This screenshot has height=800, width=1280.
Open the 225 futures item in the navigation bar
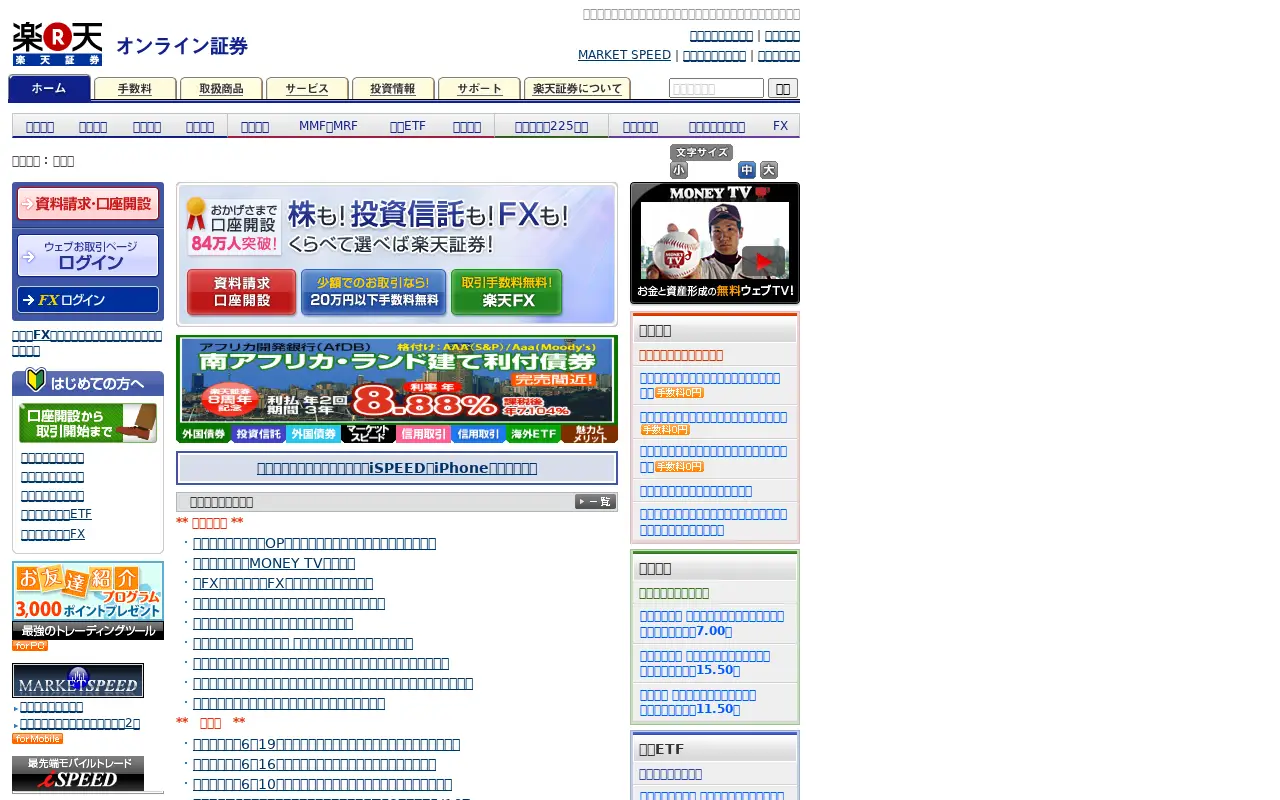(551, 126)
